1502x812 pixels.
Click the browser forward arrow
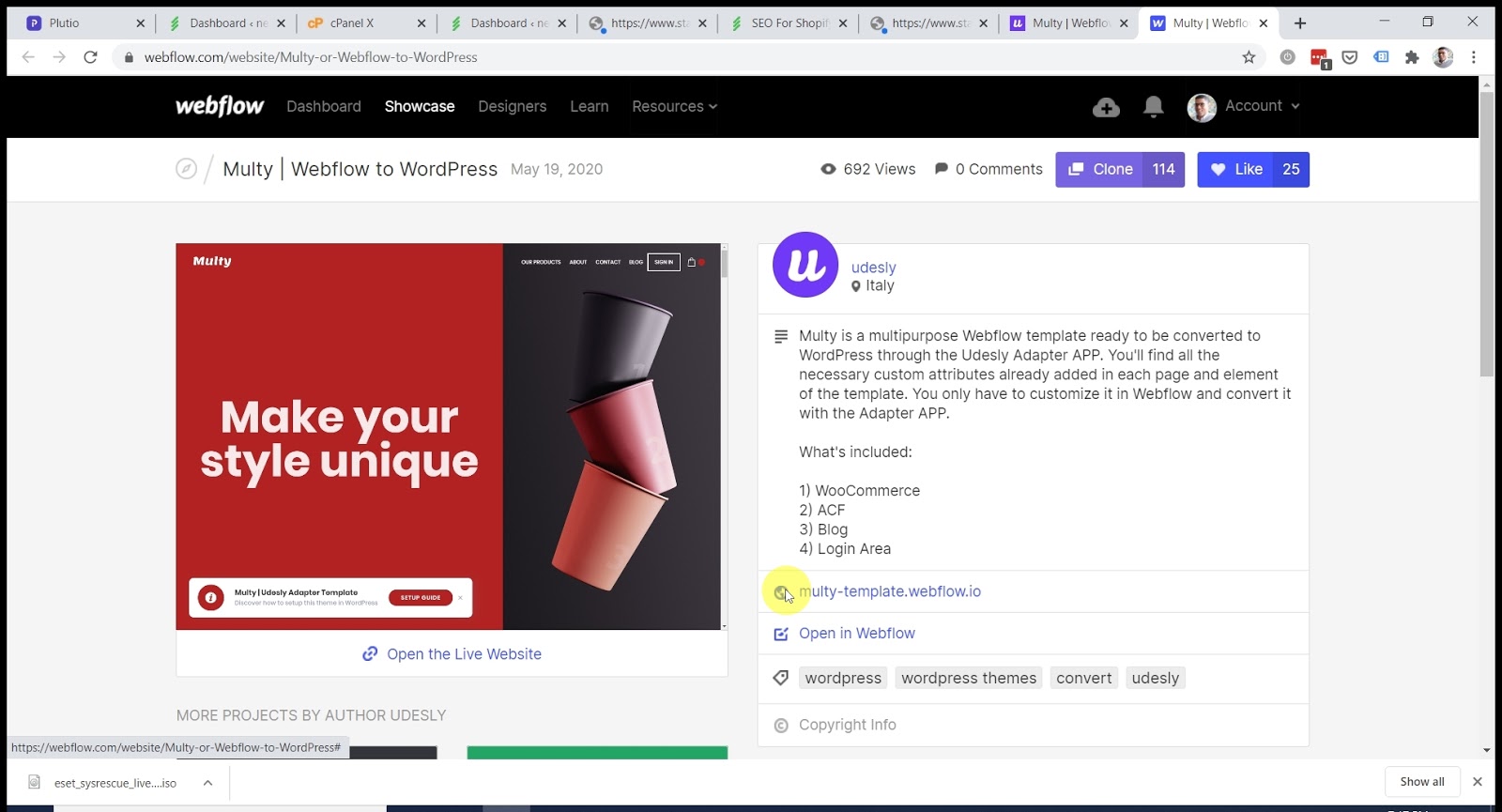(59, 57)
